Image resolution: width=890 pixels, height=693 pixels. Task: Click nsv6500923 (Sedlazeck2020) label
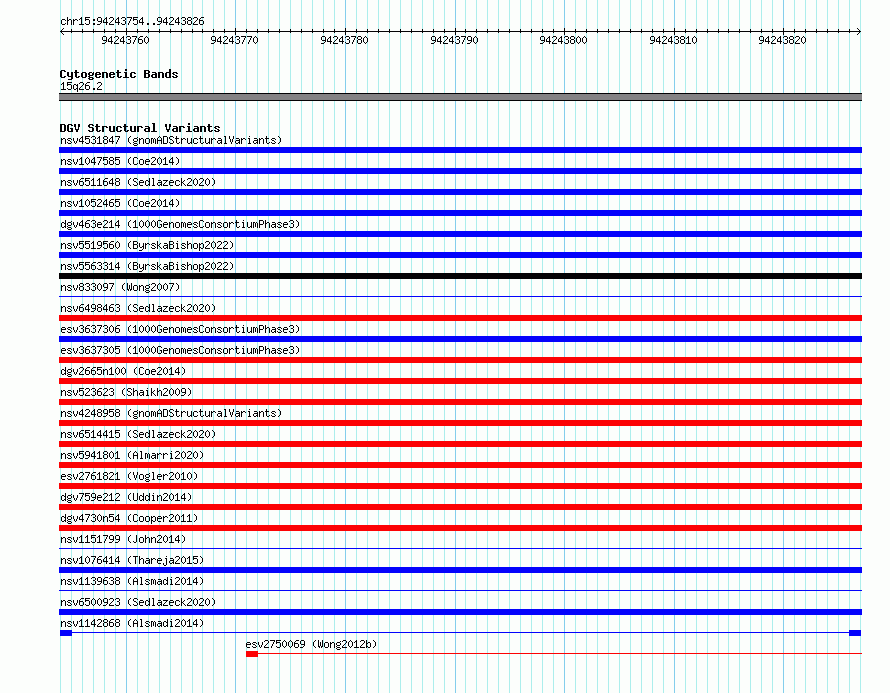click(138, 602)
